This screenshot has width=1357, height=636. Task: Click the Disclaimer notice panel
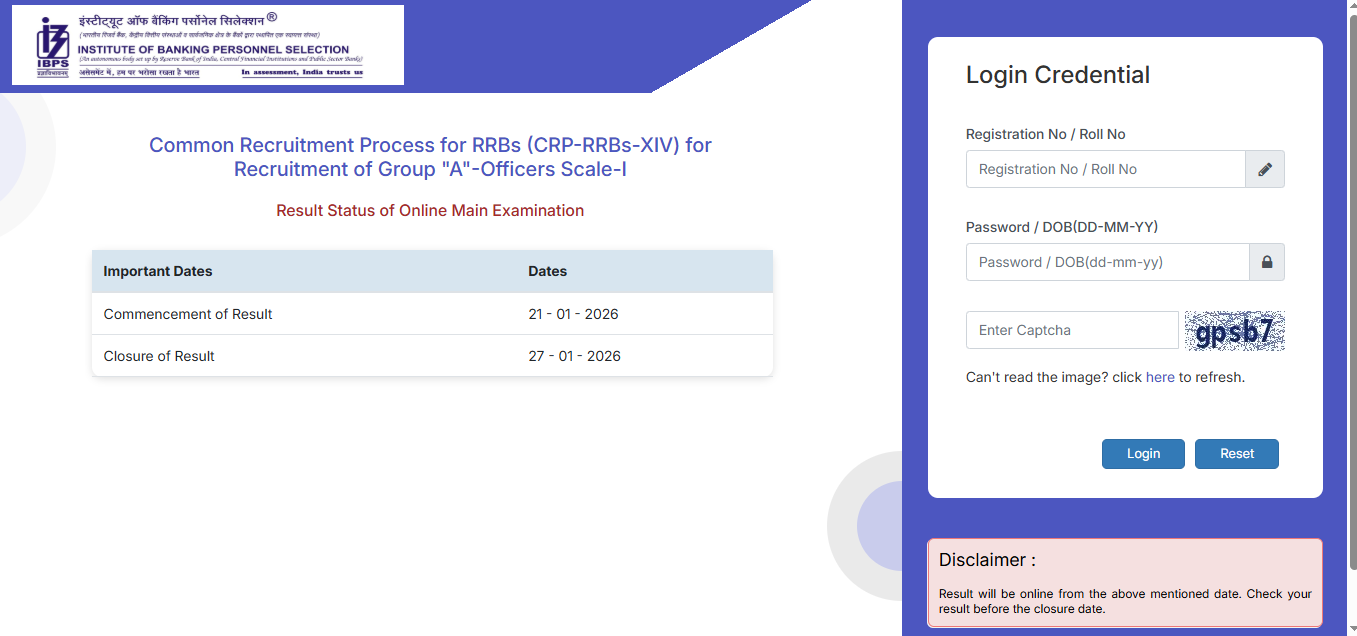[x=1124, y=582]
